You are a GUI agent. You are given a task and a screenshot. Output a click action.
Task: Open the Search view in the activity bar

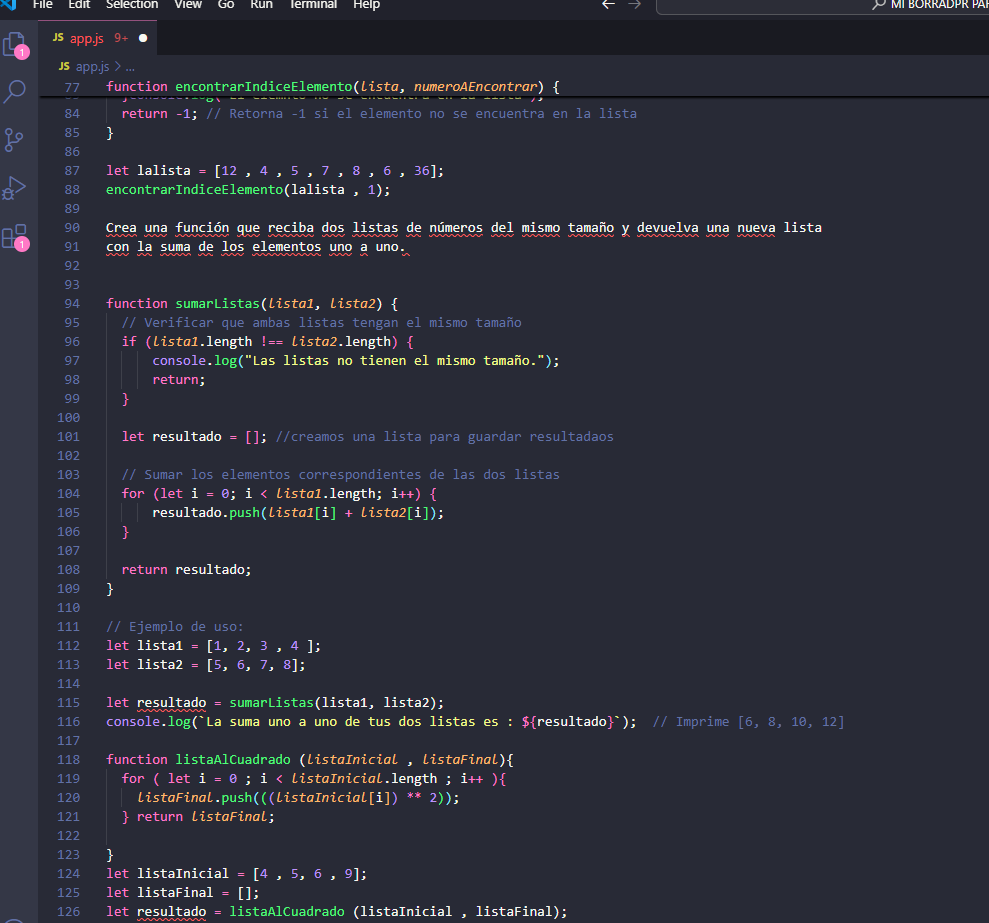click(x=15, y=91)
